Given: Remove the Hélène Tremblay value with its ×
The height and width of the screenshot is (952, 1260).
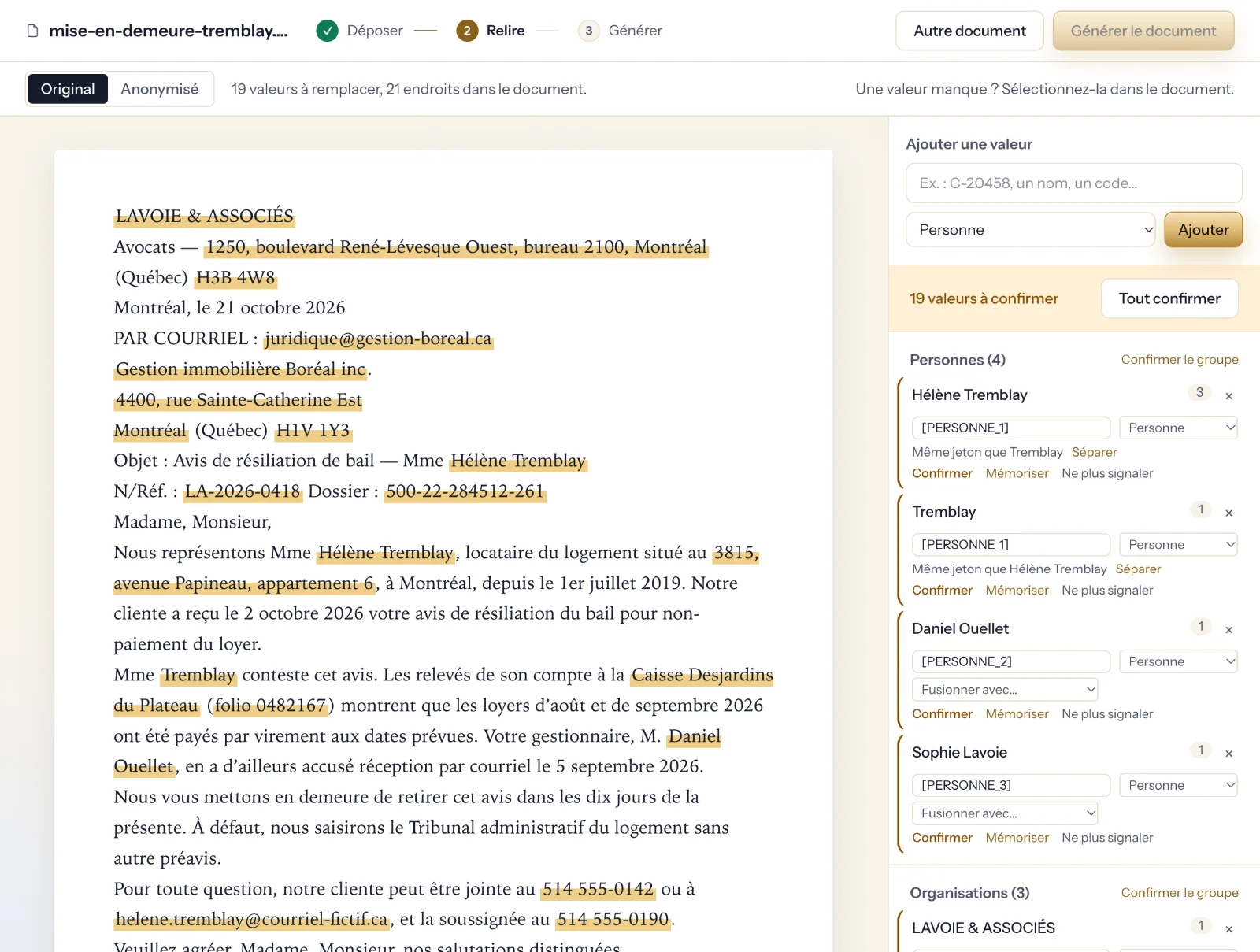Looking at the screenshot, I should (x=1228, y=396).
